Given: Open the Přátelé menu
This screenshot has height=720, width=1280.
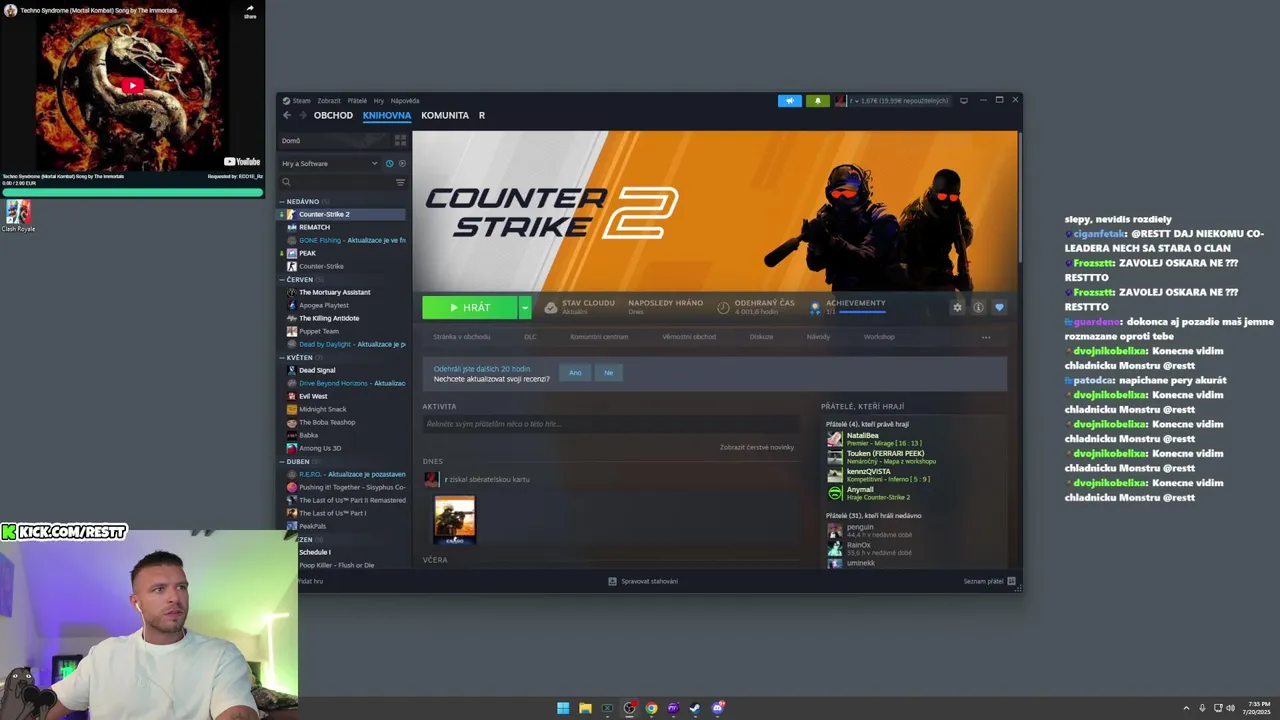Looking at the screenshot, I should coord(357,101).
